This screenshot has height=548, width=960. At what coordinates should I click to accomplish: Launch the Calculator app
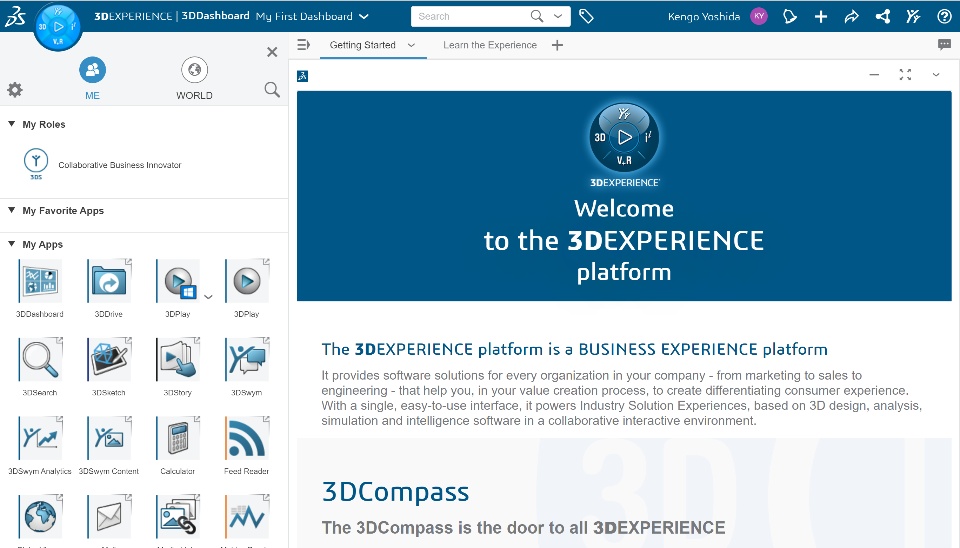click(178, 438)
